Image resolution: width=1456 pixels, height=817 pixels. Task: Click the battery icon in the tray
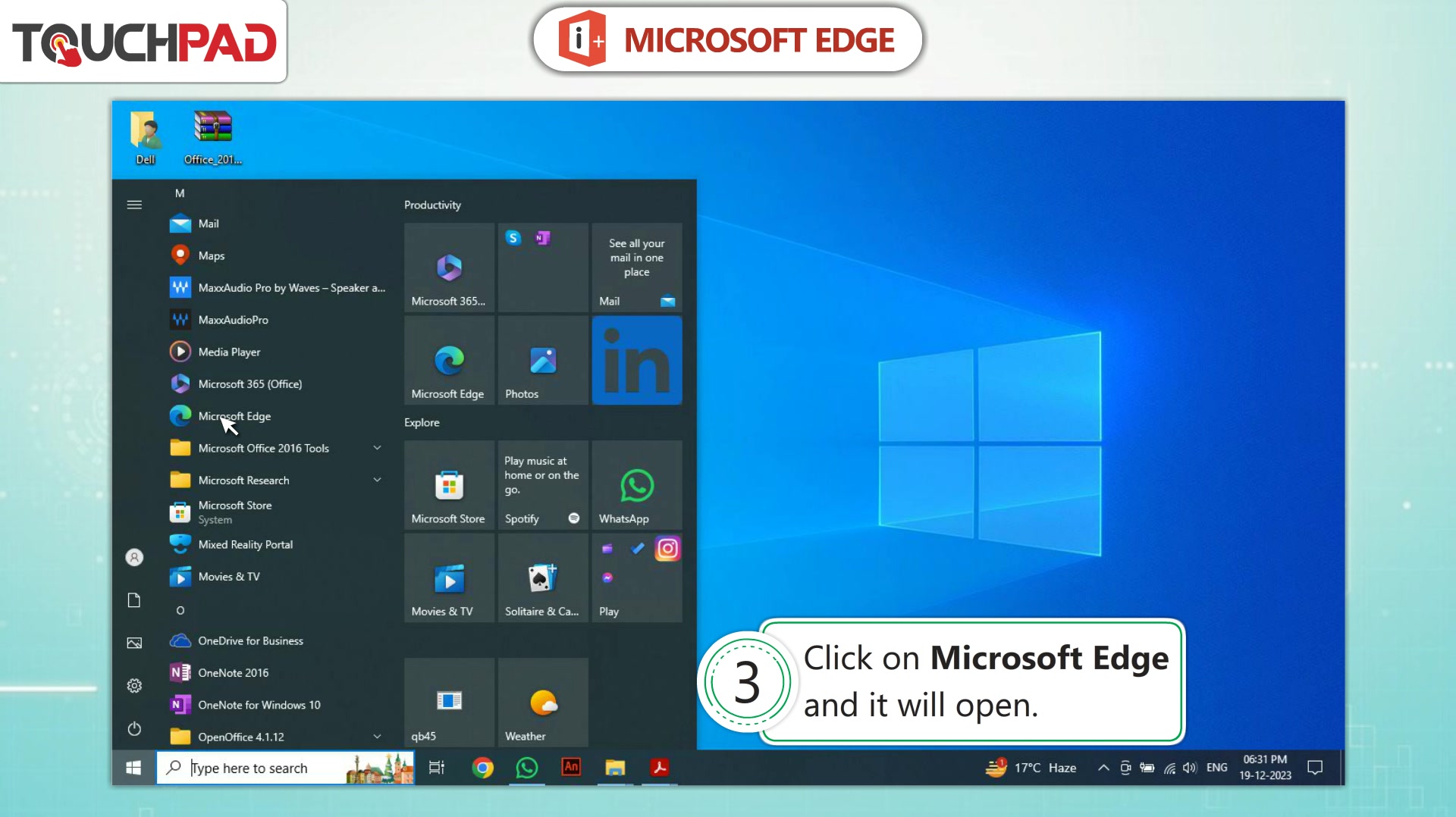point(1147,768)
